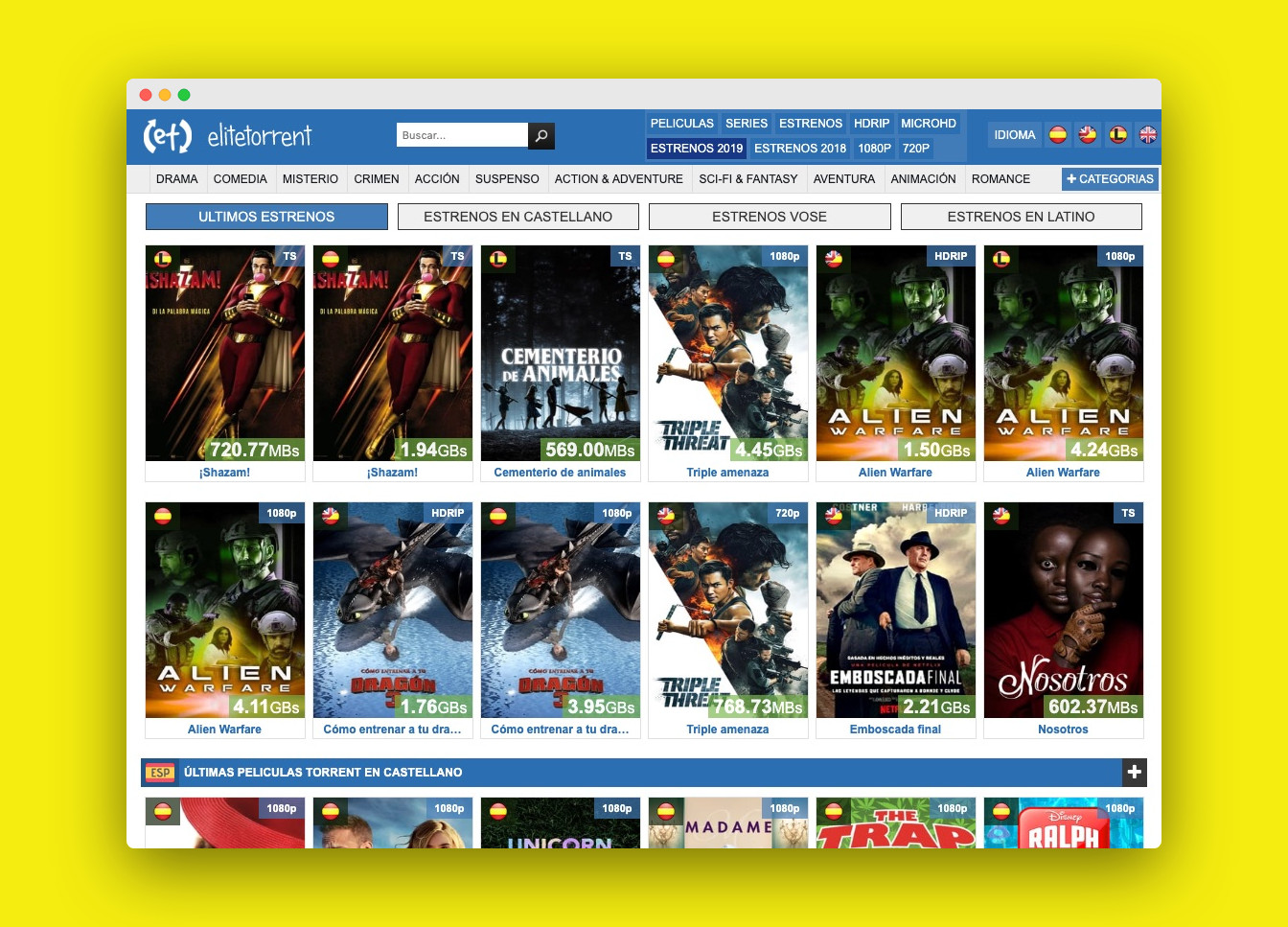
Task: Open the 'Cementerio de animales' title link
Action: click(x=561, y=473)
